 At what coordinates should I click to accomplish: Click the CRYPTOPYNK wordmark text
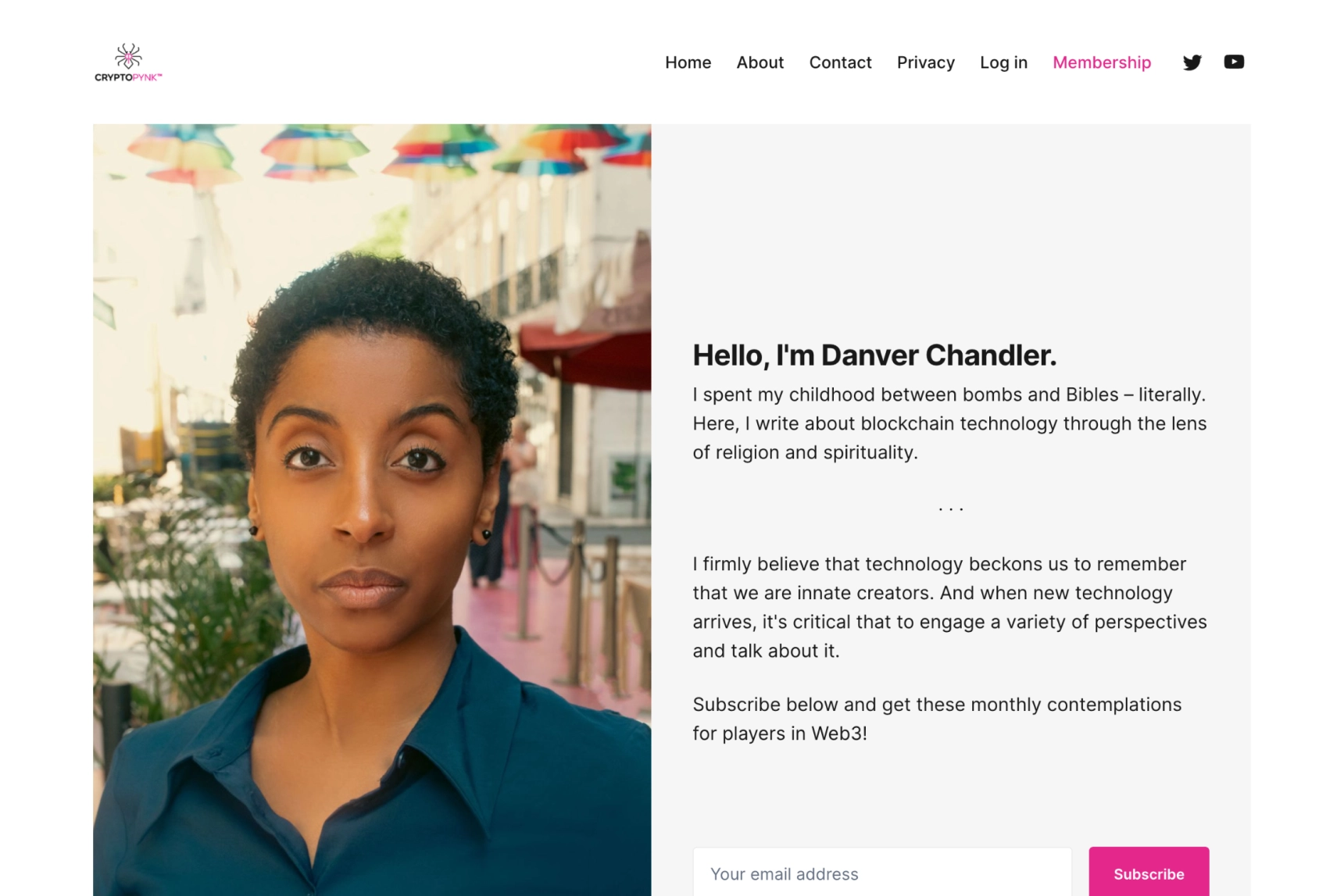pos(128,77)
